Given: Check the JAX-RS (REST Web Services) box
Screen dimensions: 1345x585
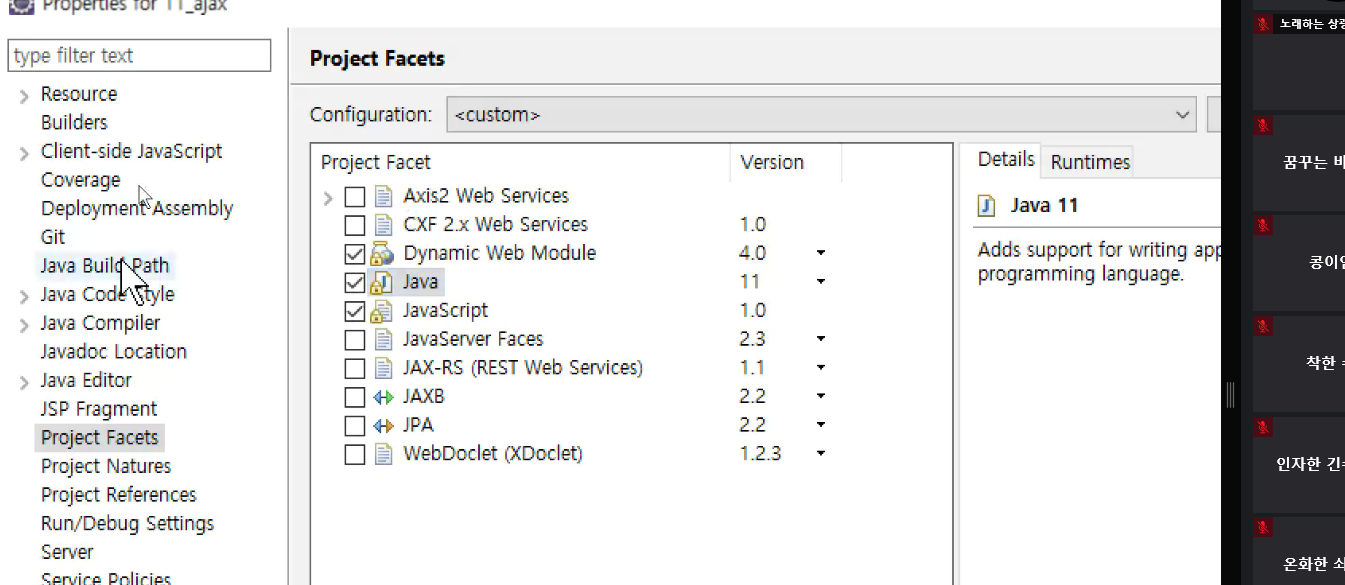Looking at the screenshot, I should pyautogui.click(x=355, y=368).
